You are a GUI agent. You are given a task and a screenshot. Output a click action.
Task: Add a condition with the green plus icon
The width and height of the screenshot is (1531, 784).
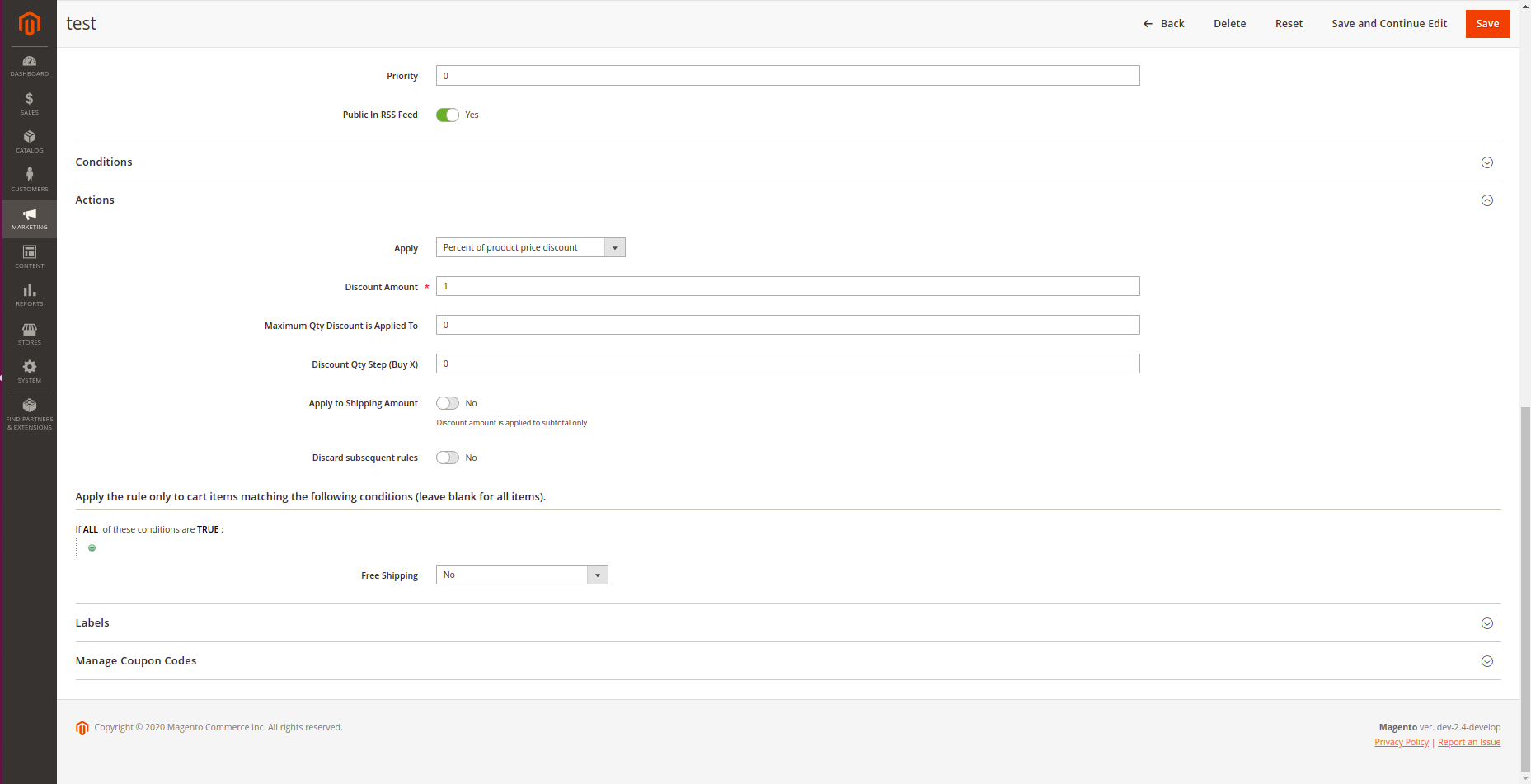click(92, 548)
